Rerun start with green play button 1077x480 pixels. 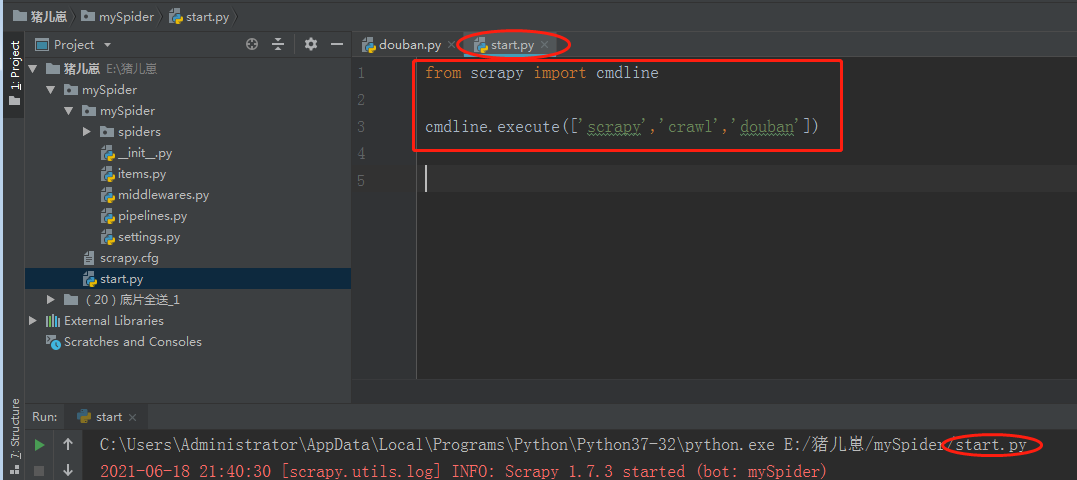[x=39, y=445]
